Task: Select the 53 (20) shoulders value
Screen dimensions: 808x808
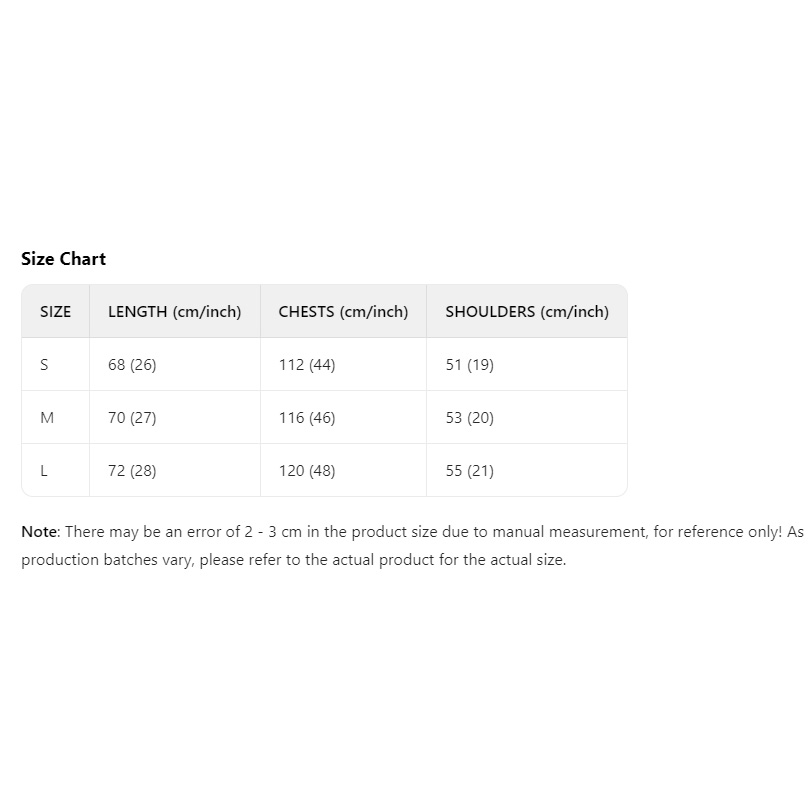Action: [x=470, y=418]
